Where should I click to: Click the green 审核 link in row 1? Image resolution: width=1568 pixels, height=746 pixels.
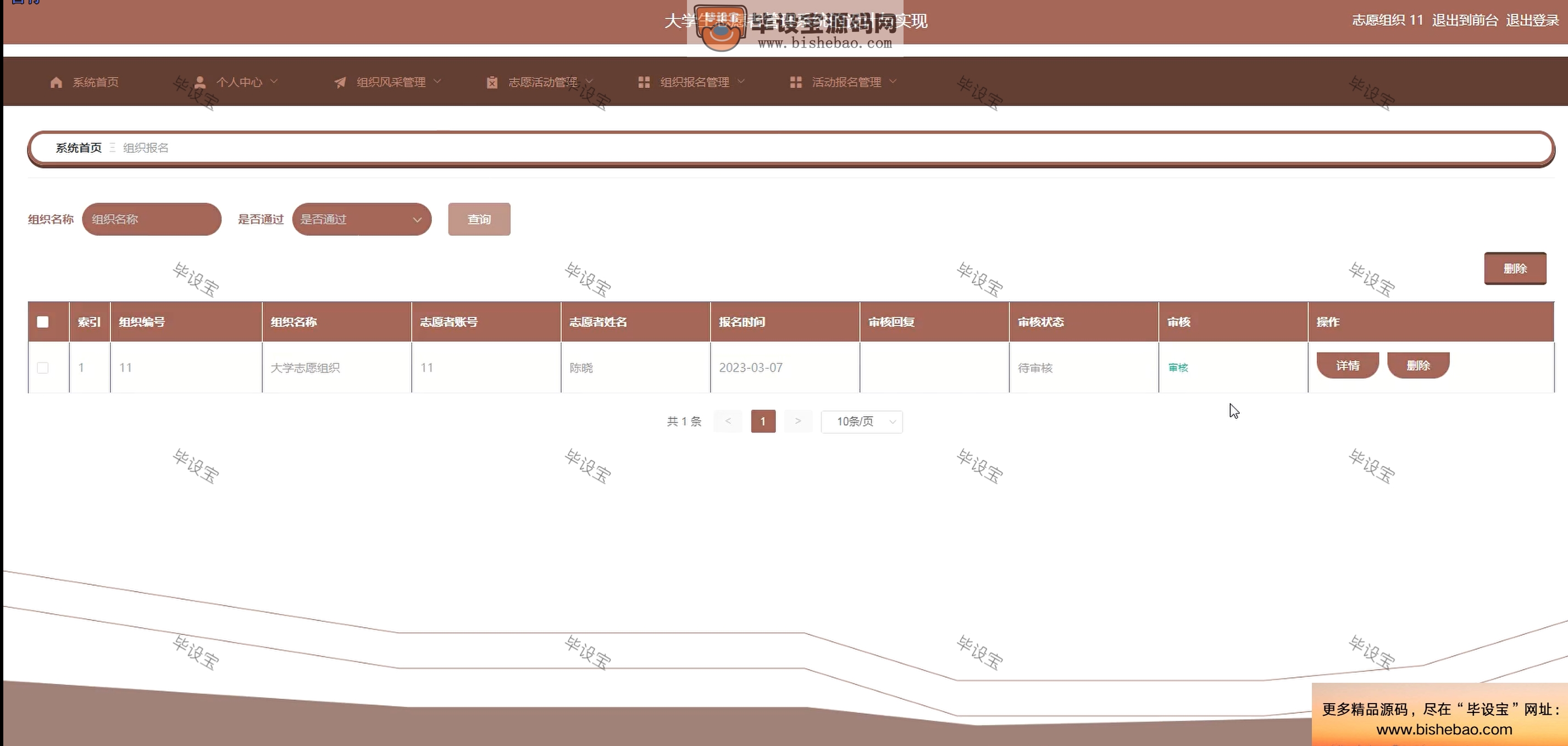1178,368
